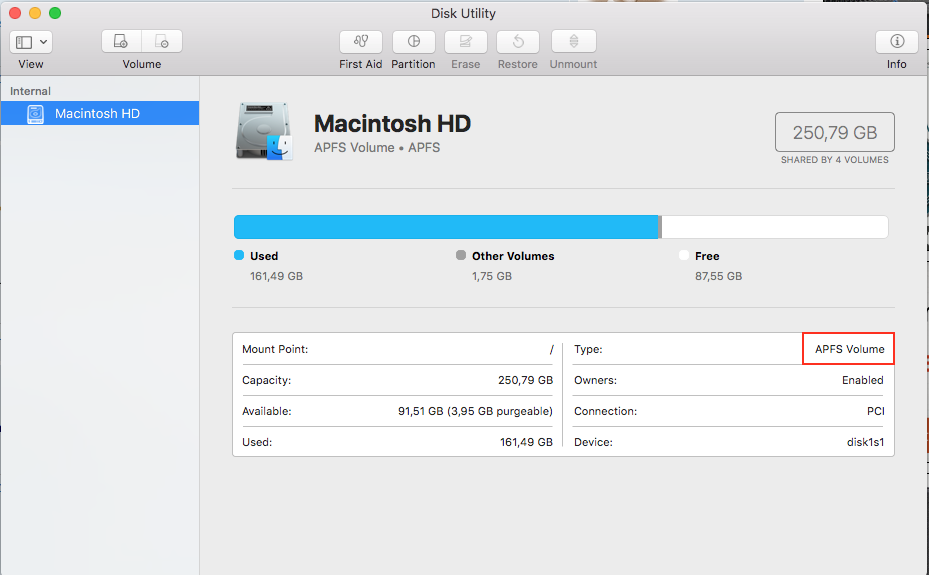Click the APFS Volume type value
This screenshot has width=929, height=575.
tap(849, 349)
